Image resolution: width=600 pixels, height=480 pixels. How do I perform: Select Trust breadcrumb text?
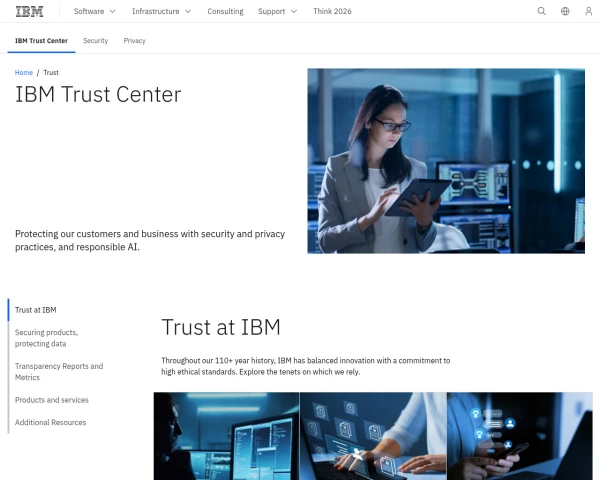pyautogui.click(x=51, y=72)
